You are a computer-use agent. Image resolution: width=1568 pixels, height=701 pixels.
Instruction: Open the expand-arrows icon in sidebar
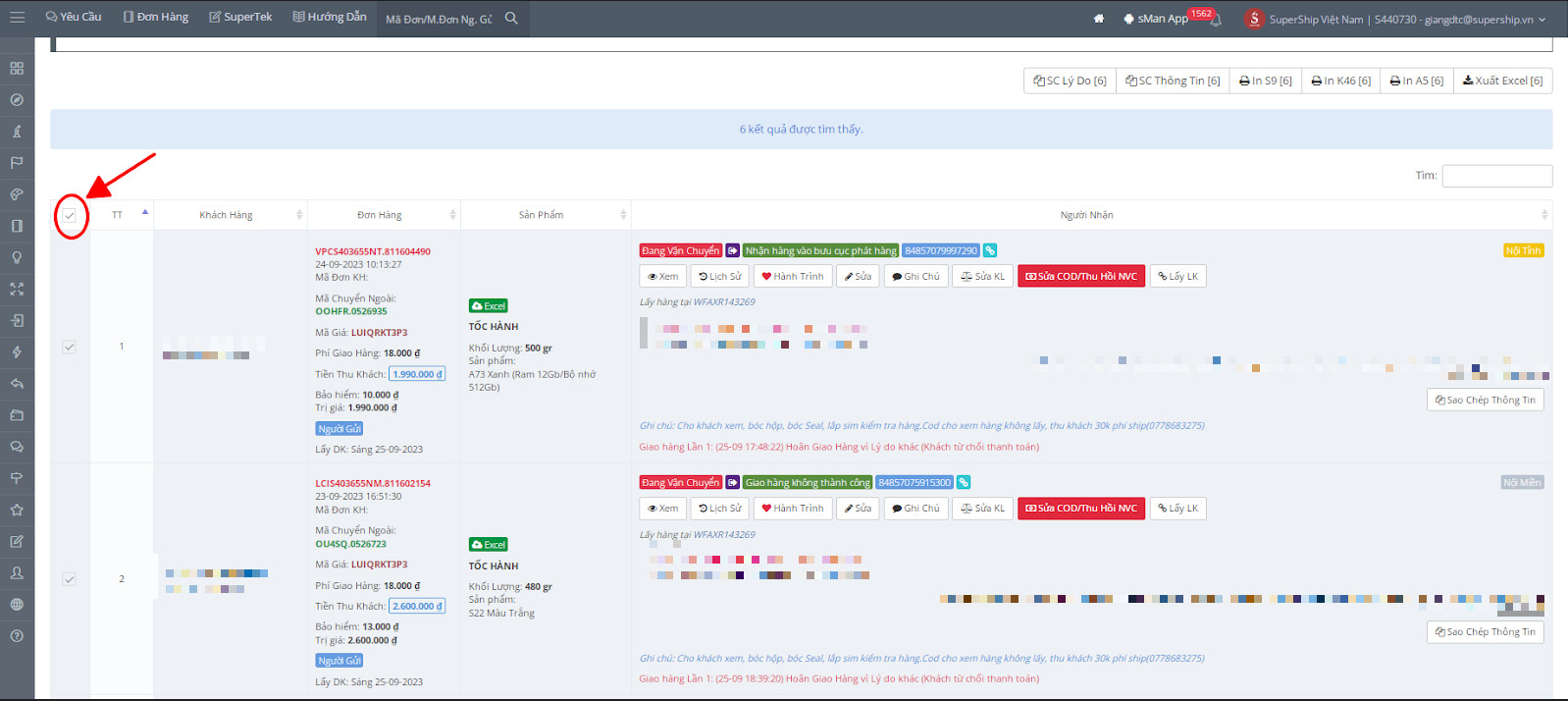(17, 289)
